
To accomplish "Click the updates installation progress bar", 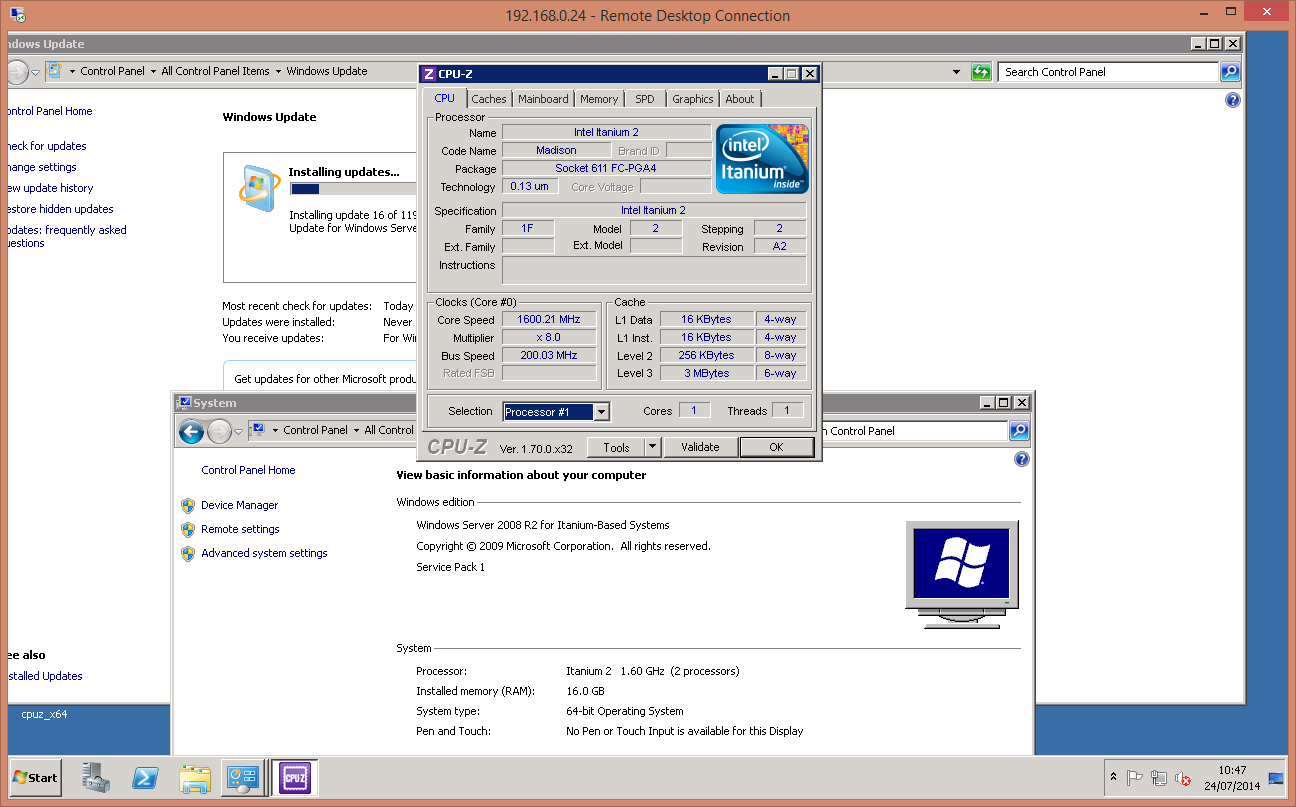I will click(x=354, y=189).
